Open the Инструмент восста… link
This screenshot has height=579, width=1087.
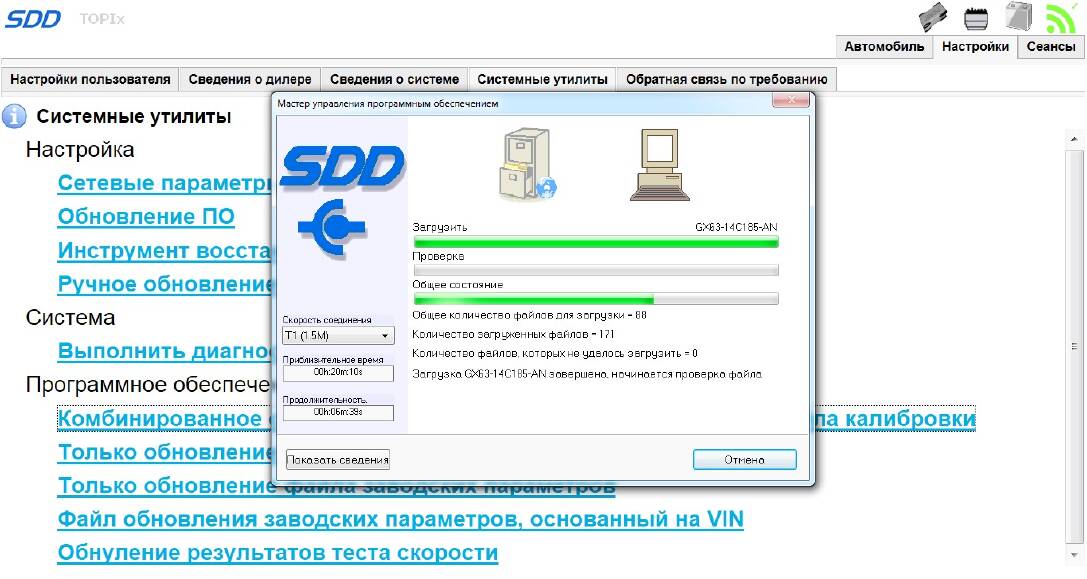(x=164, y=250)
